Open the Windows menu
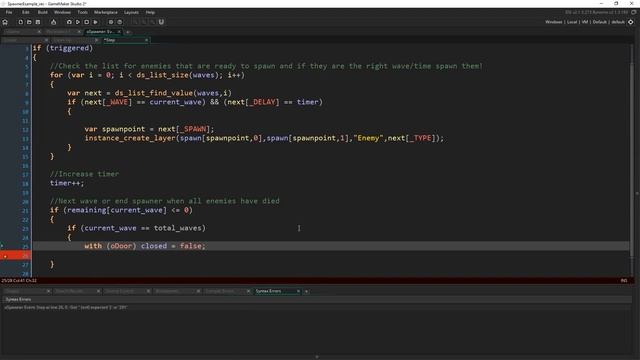 pyautogui.click(x=62, y=12)
